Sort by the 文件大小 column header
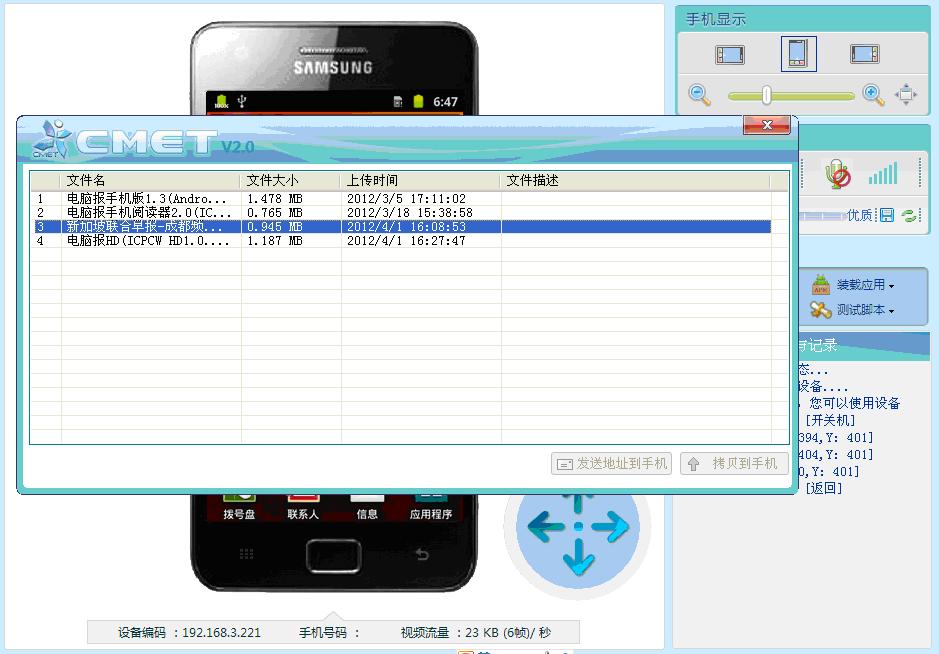Image resolution: width=939 pixels, height=654 pixels. 290,180
